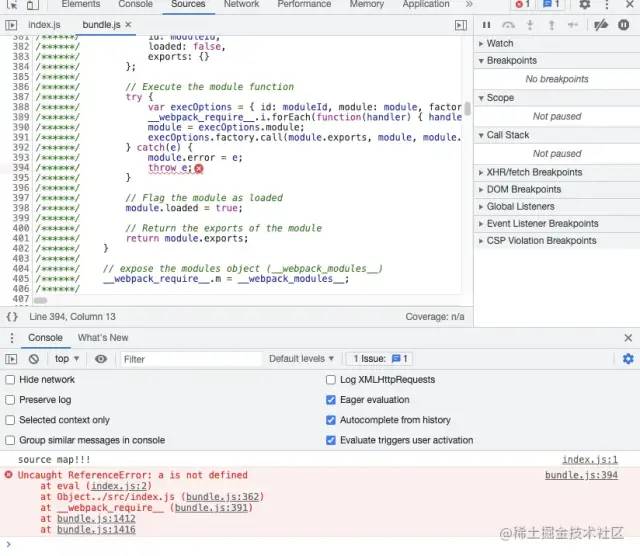The image size is (640, 556).
Task: Switch to the Elements tab
Action: pyautogui.click(x=81, y=4)
